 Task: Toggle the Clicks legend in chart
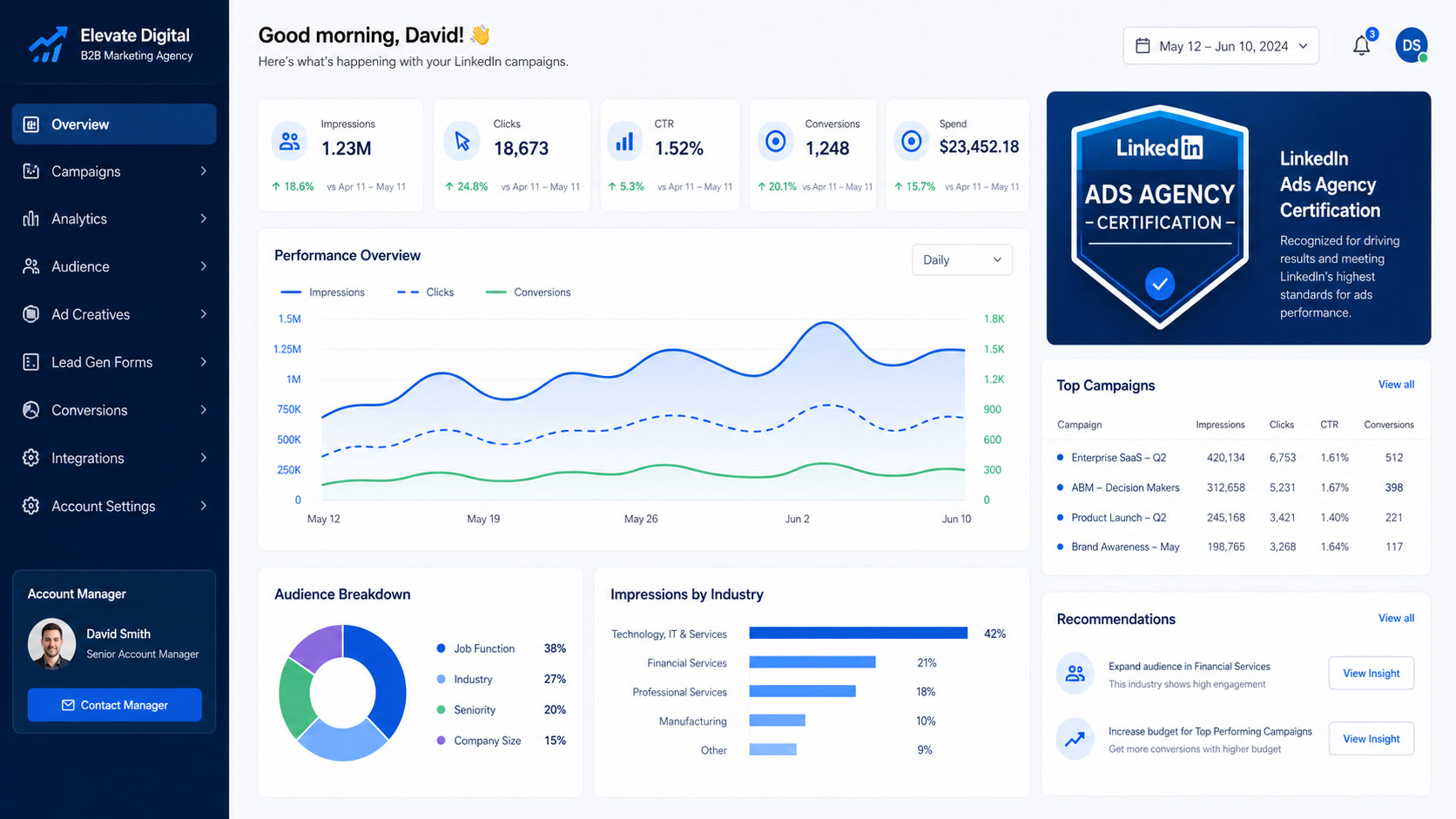pos(425,292)
